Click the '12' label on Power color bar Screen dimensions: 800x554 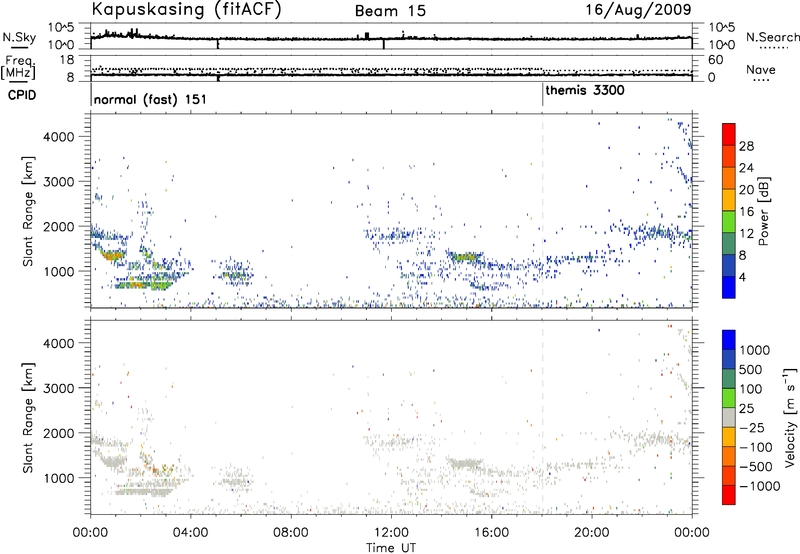pyautogui.click(x=746, y=234)
